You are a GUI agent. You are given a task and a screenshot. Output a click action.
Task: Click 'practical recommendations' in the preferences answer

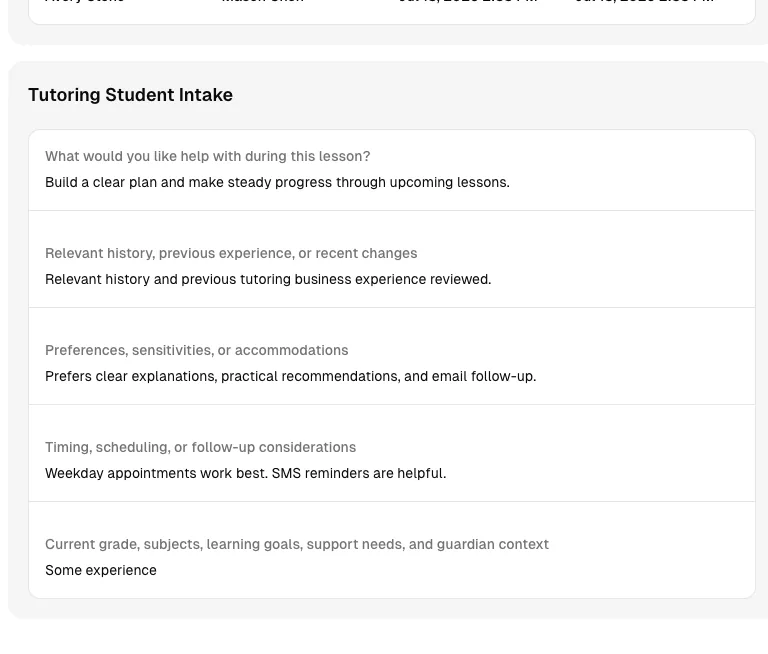[x=311, y=376]
